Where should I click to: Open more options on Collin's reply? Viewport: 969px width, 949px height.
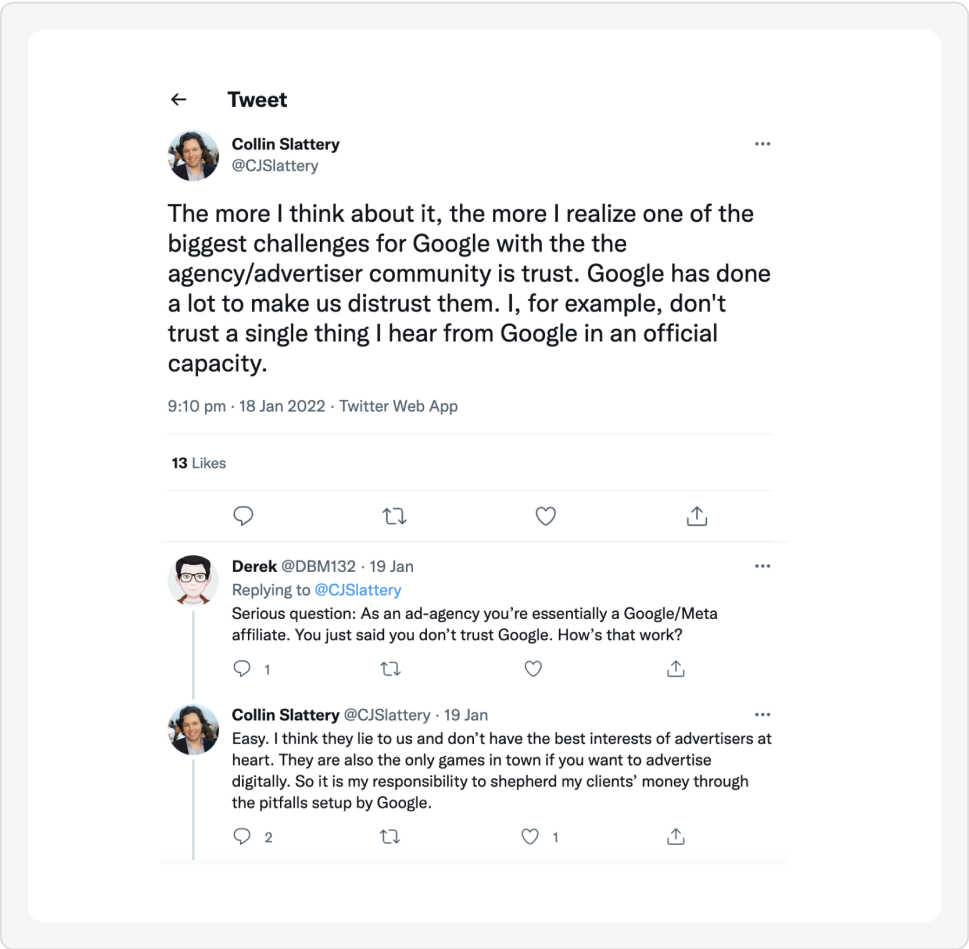point(763,714)
